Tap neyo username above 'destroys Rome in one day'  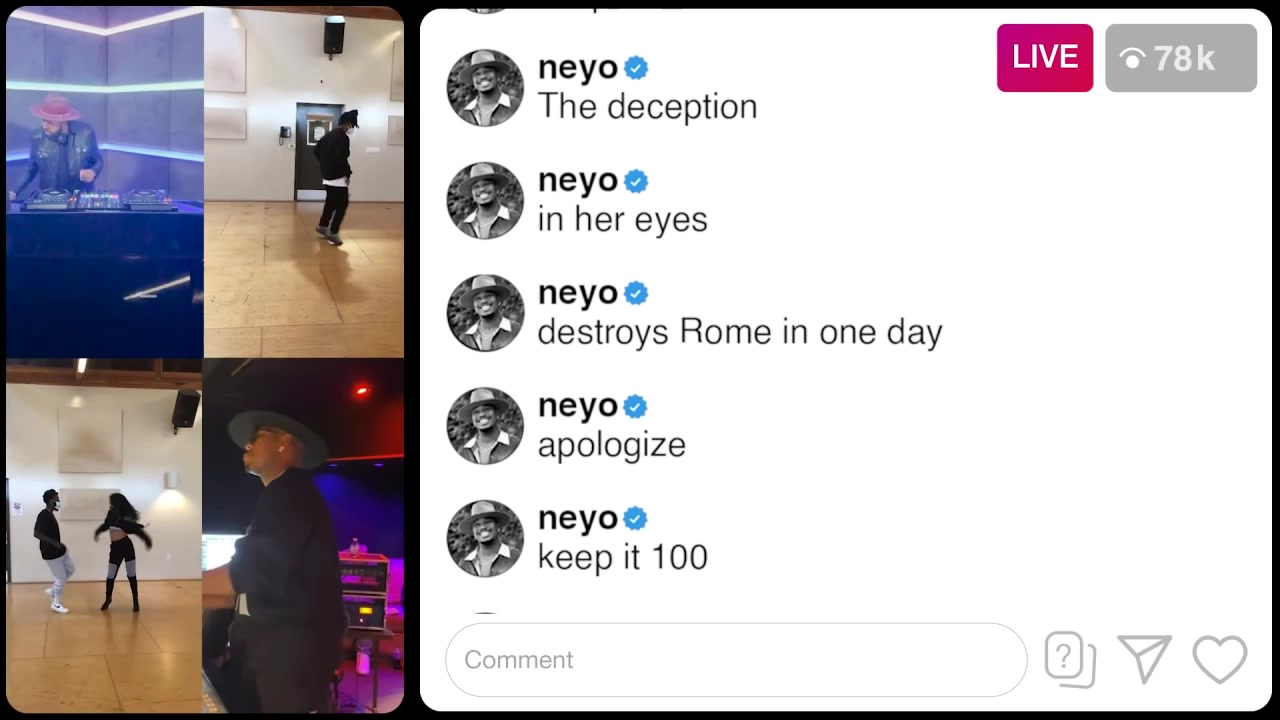click(x=578, y=294)
